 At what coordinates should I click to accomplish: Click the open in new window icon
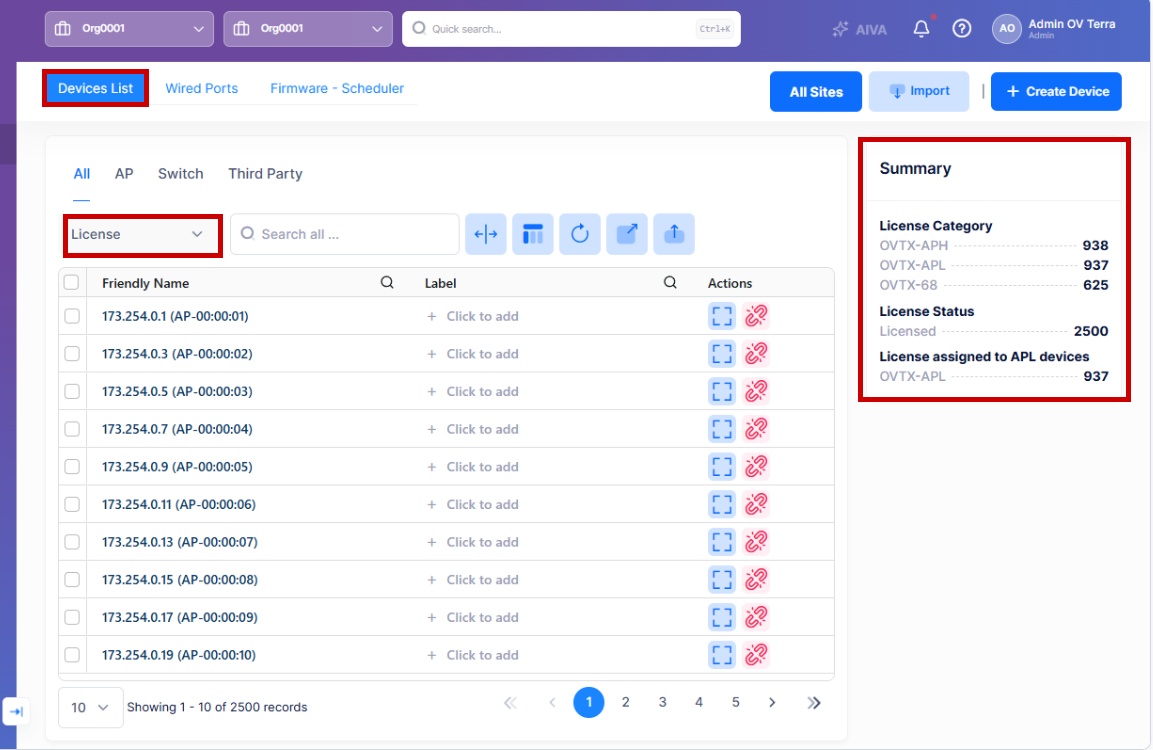click(x=627, y=234)
